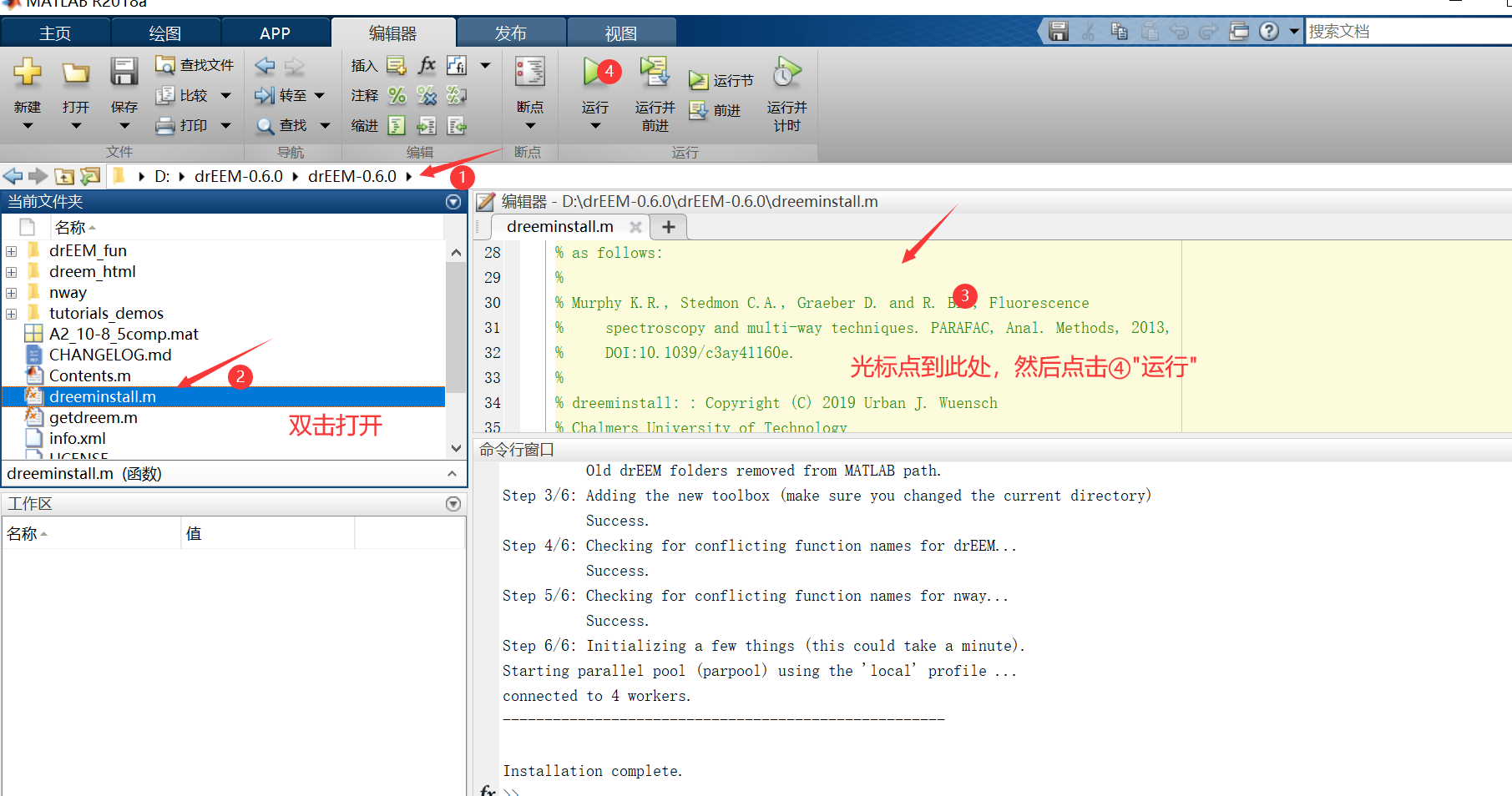Click the 搜索文档 search field
Viewport: 1512px width, 796px height.
pos(1409,32)
